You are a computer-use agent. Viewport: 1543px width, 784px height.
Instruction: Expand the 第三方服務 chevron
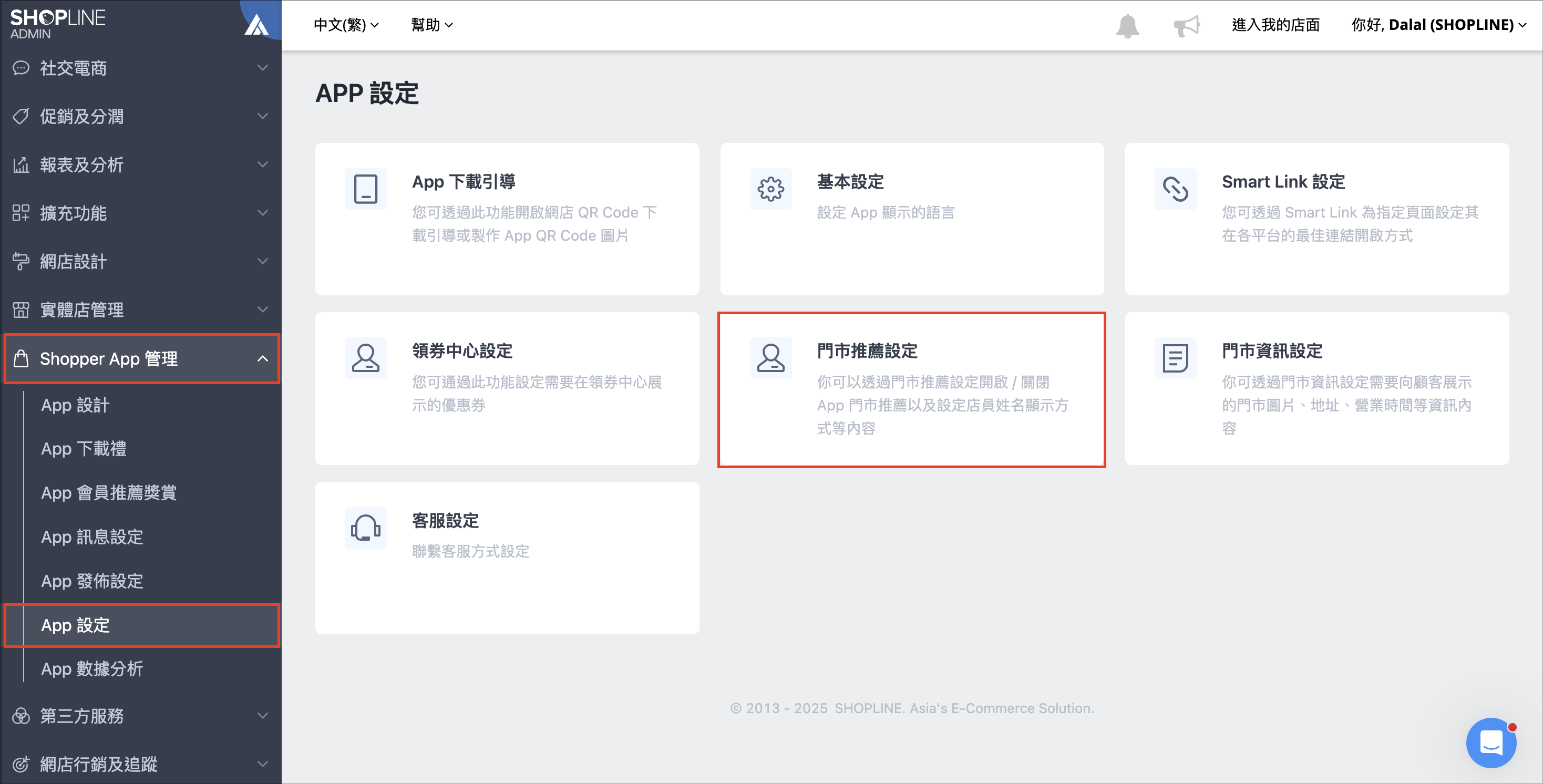262,716
